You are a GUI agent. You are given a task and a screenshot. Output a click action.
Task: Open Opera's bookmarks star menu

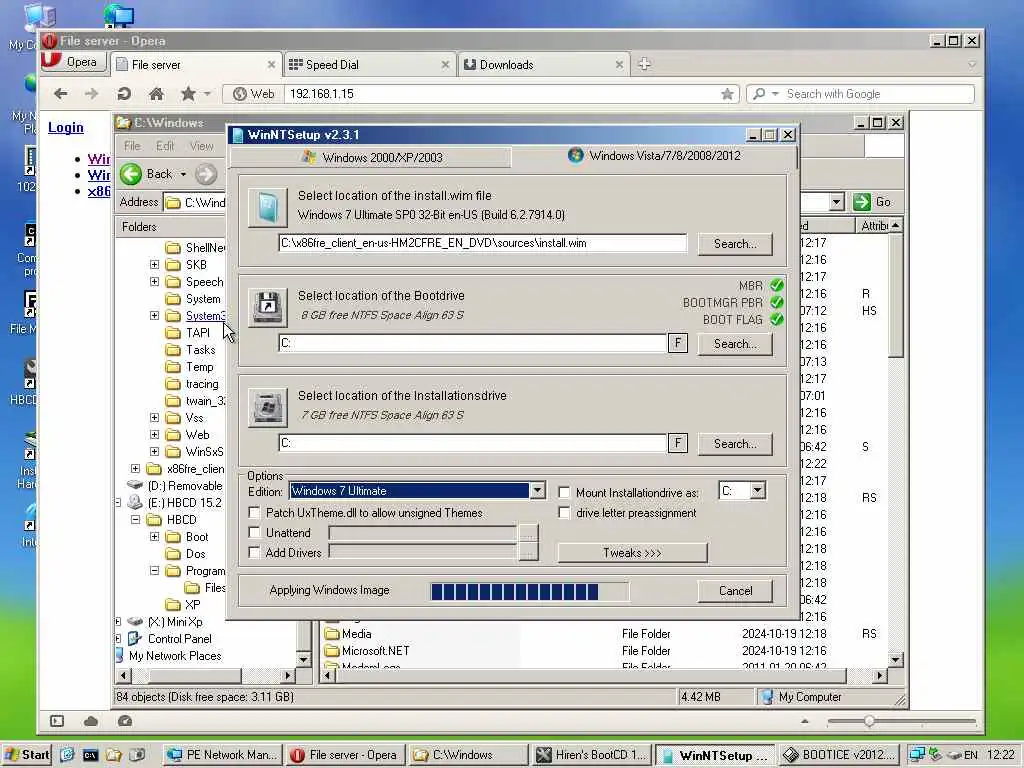click(x=189, y=94)
